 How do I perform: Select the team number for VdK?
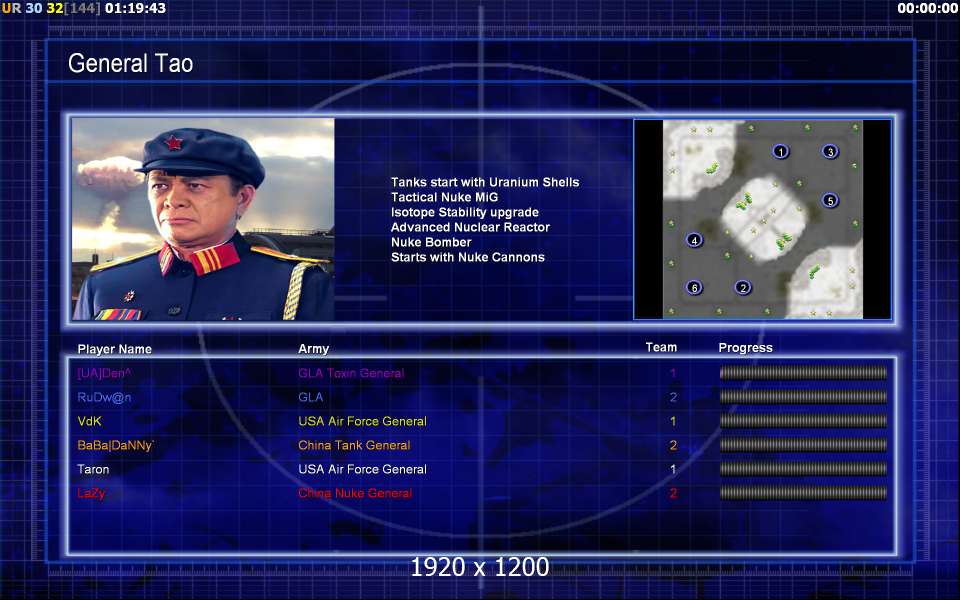pos(673,421)
